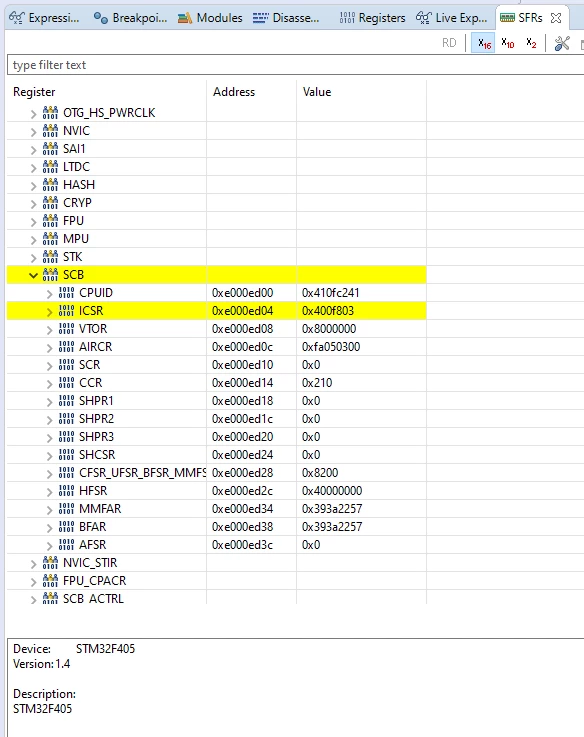Viewport: 584px width, 737px height.
Task: Select the BFAR register row
Action: (x=216, y=527)
